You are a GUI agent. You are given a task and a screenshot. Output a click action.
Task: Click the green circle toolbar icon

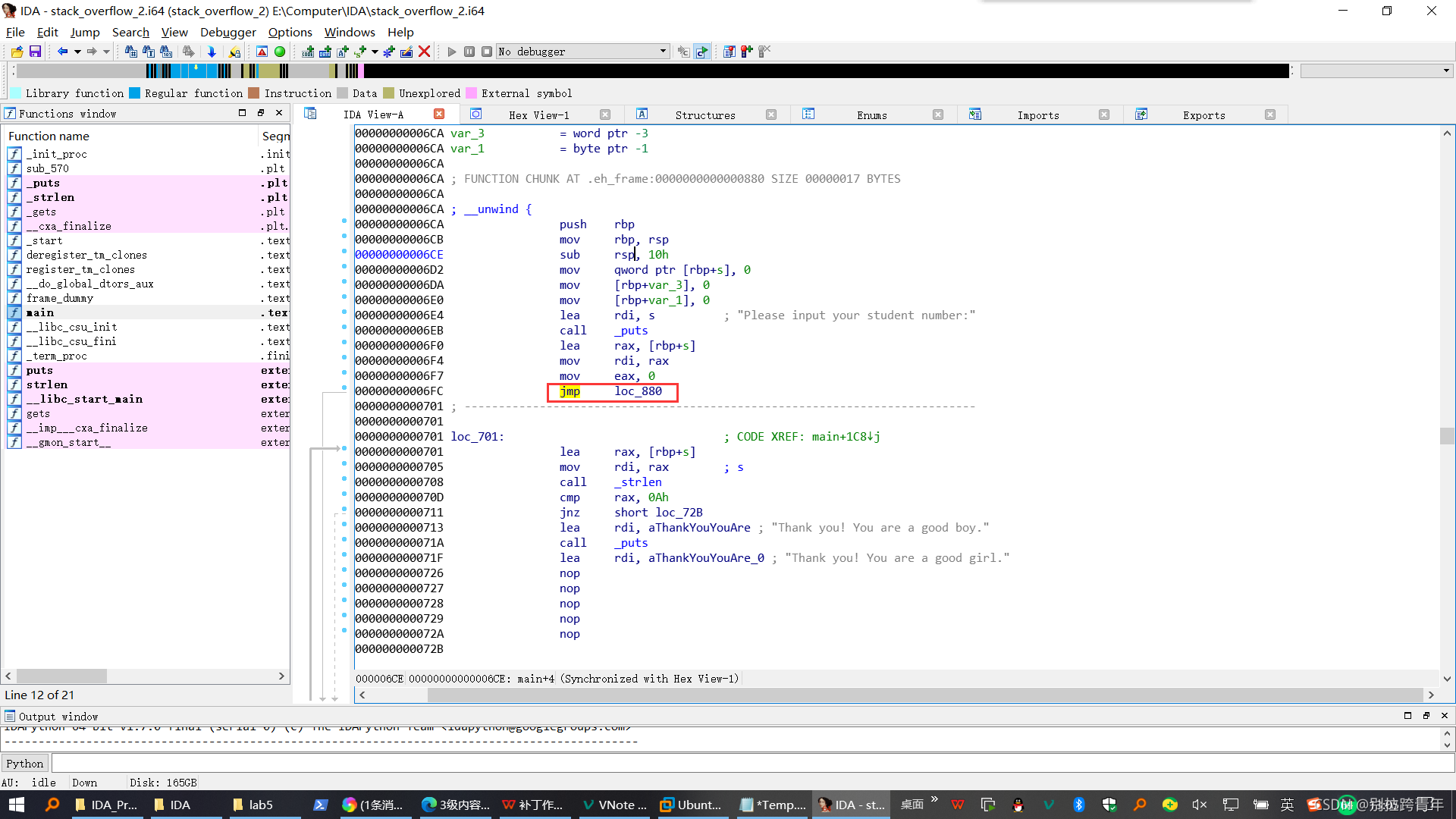280,52
